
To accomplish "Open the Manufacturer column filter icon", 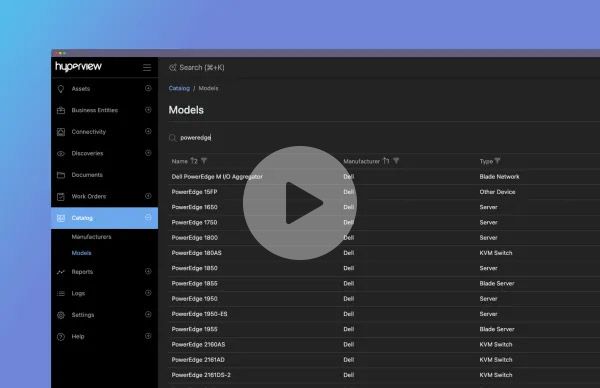I will 396,161.
